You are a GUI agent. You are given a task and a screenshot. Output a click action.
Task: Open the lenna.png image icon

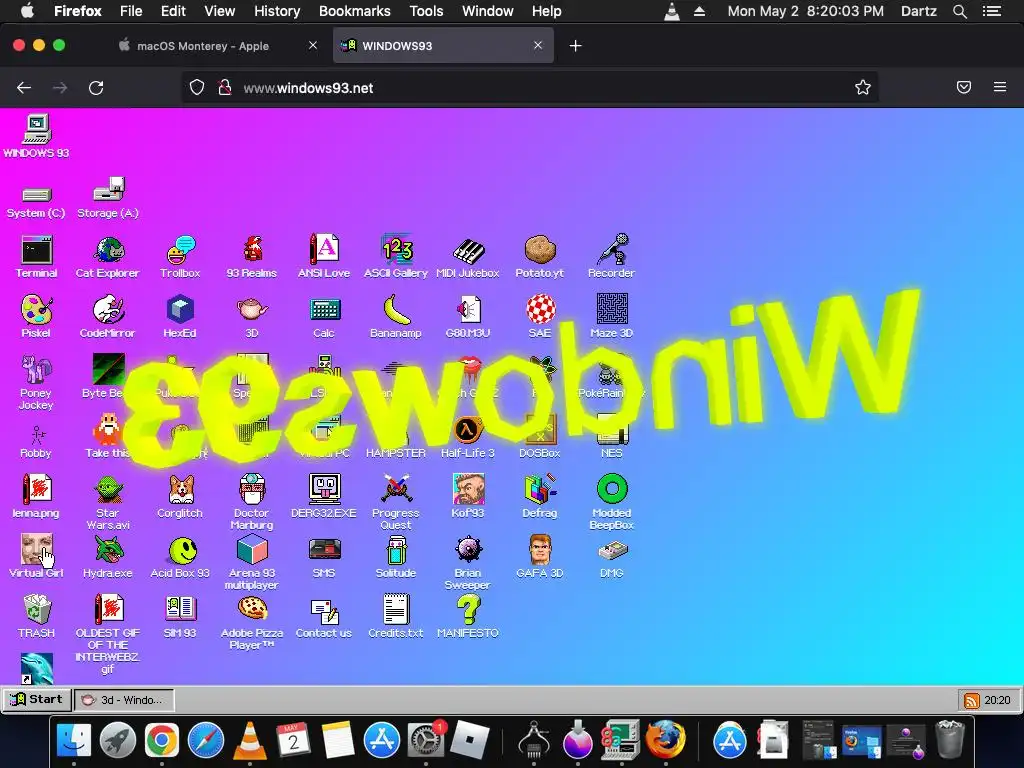tap(37, 490)
